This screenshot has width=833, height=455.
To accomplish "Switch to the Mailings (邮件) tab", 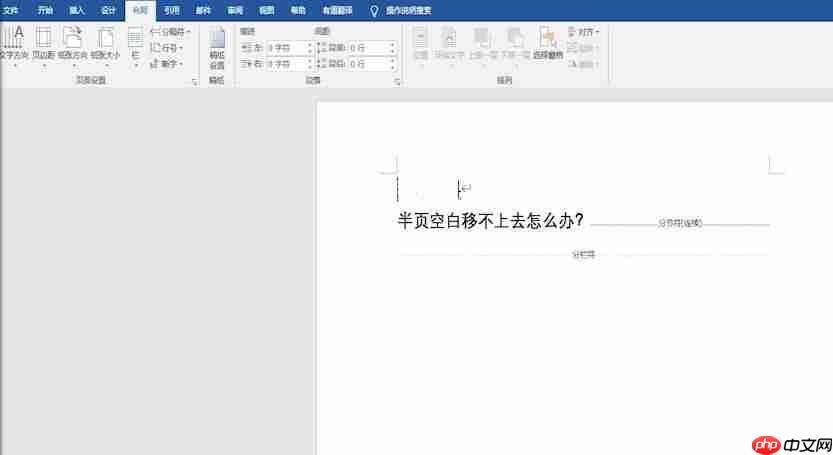I will [x=203, y=11].
